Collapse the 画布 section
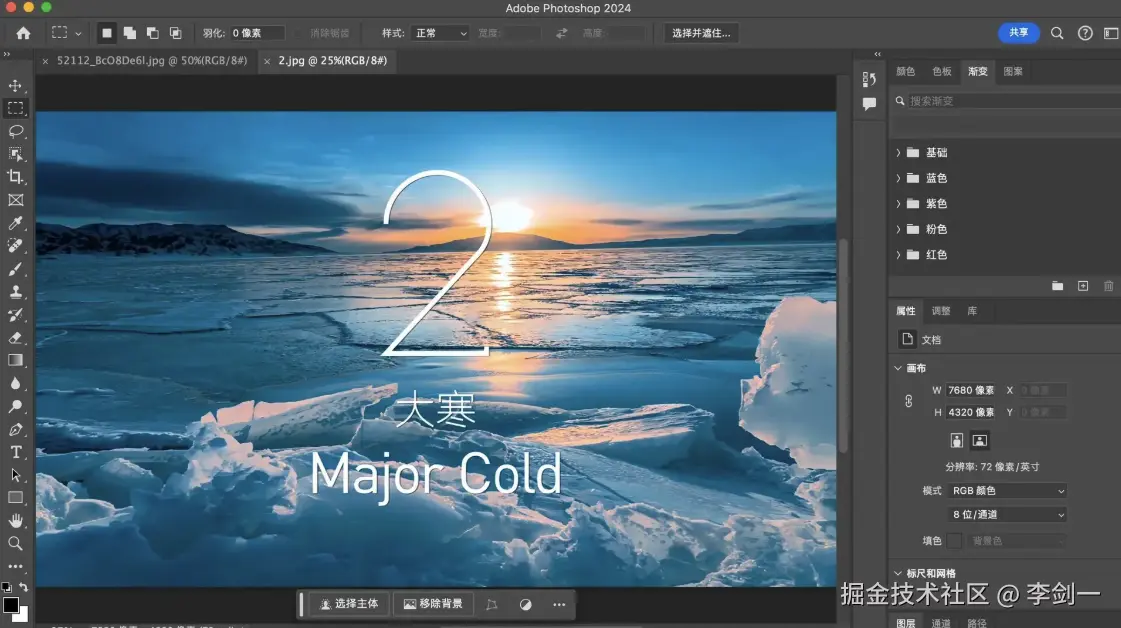 [x=898, y=368]
